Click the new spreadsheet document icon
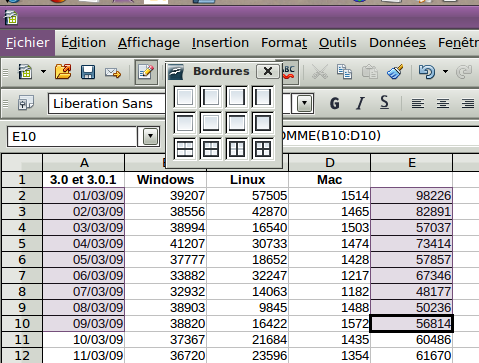 click(25, 72)
